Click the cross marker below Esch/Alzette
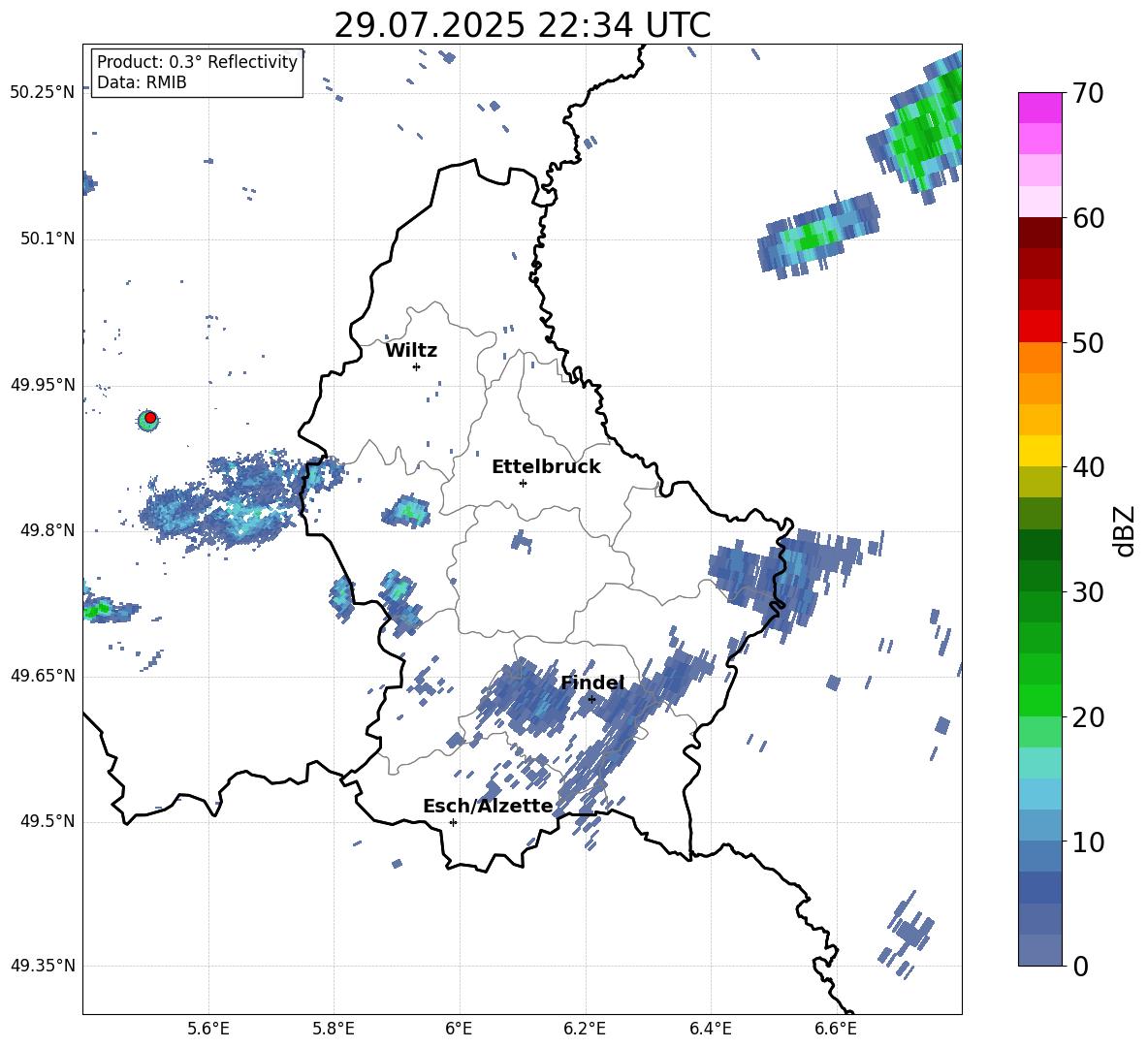This screenshot has height=1048, width=1148. pyautogui.click(x=453, y=822)
